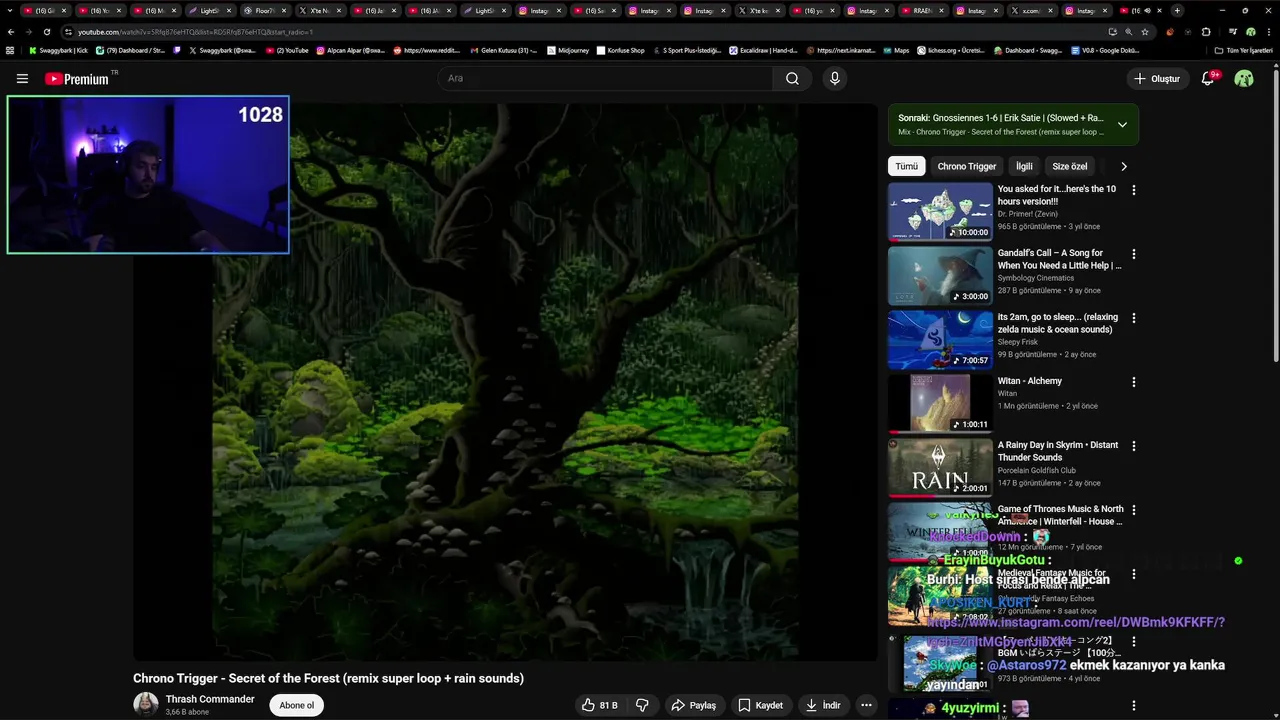Click the Paylaş share button

point(693,705)
